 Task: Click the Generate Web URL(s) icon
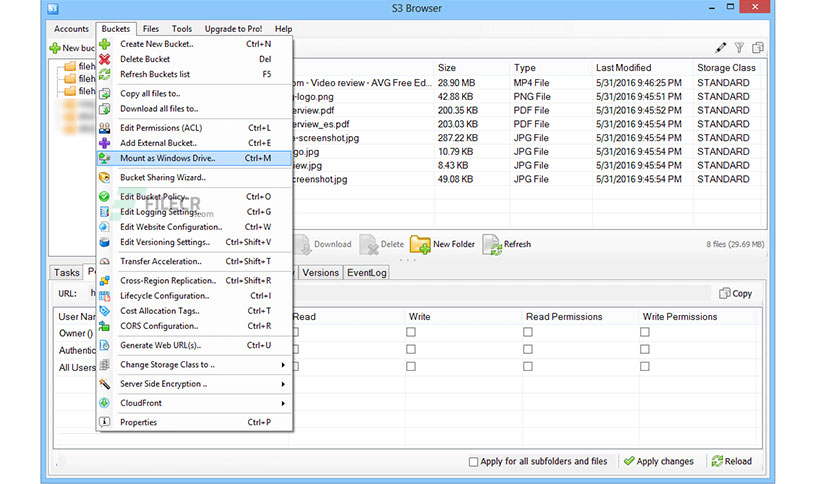coord(104,345)
